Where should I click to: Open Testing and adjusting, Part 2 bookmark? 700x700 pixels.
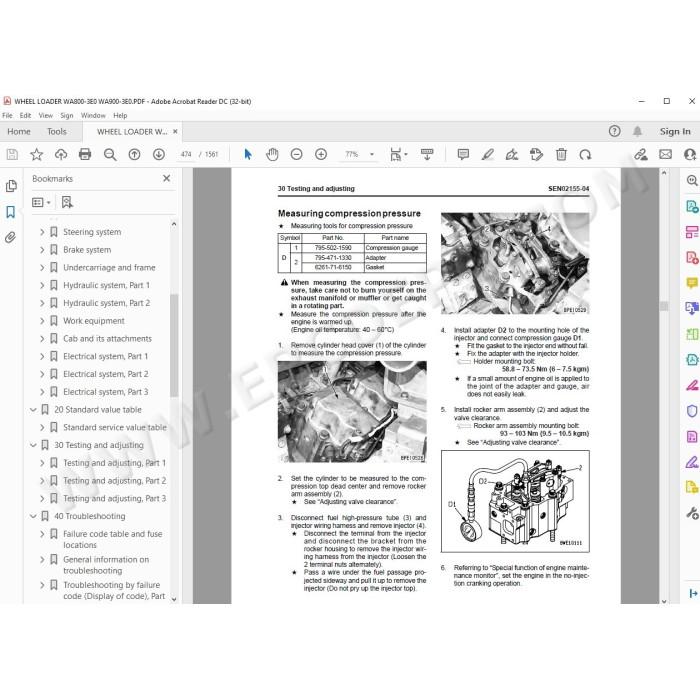click(114, 481)
